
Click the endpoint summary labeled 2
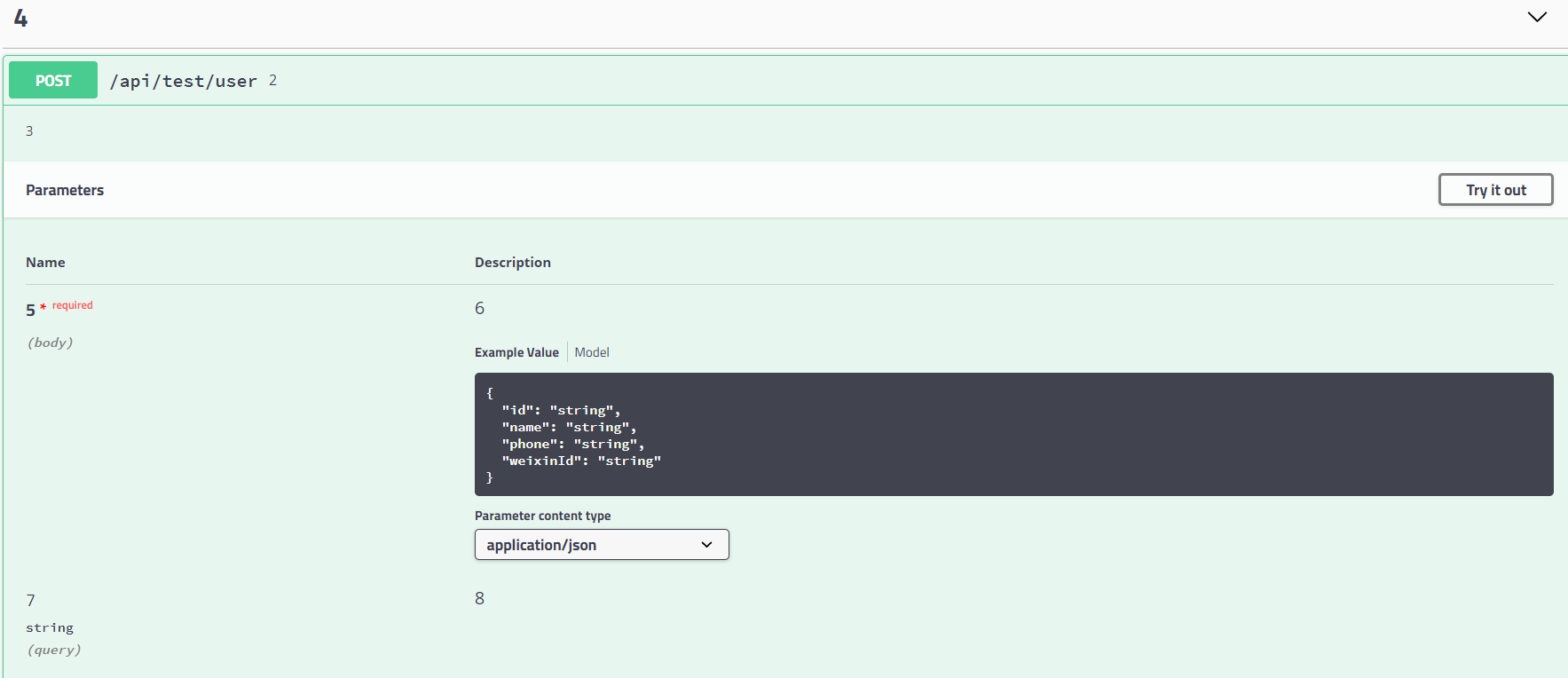tap(272, 80)
